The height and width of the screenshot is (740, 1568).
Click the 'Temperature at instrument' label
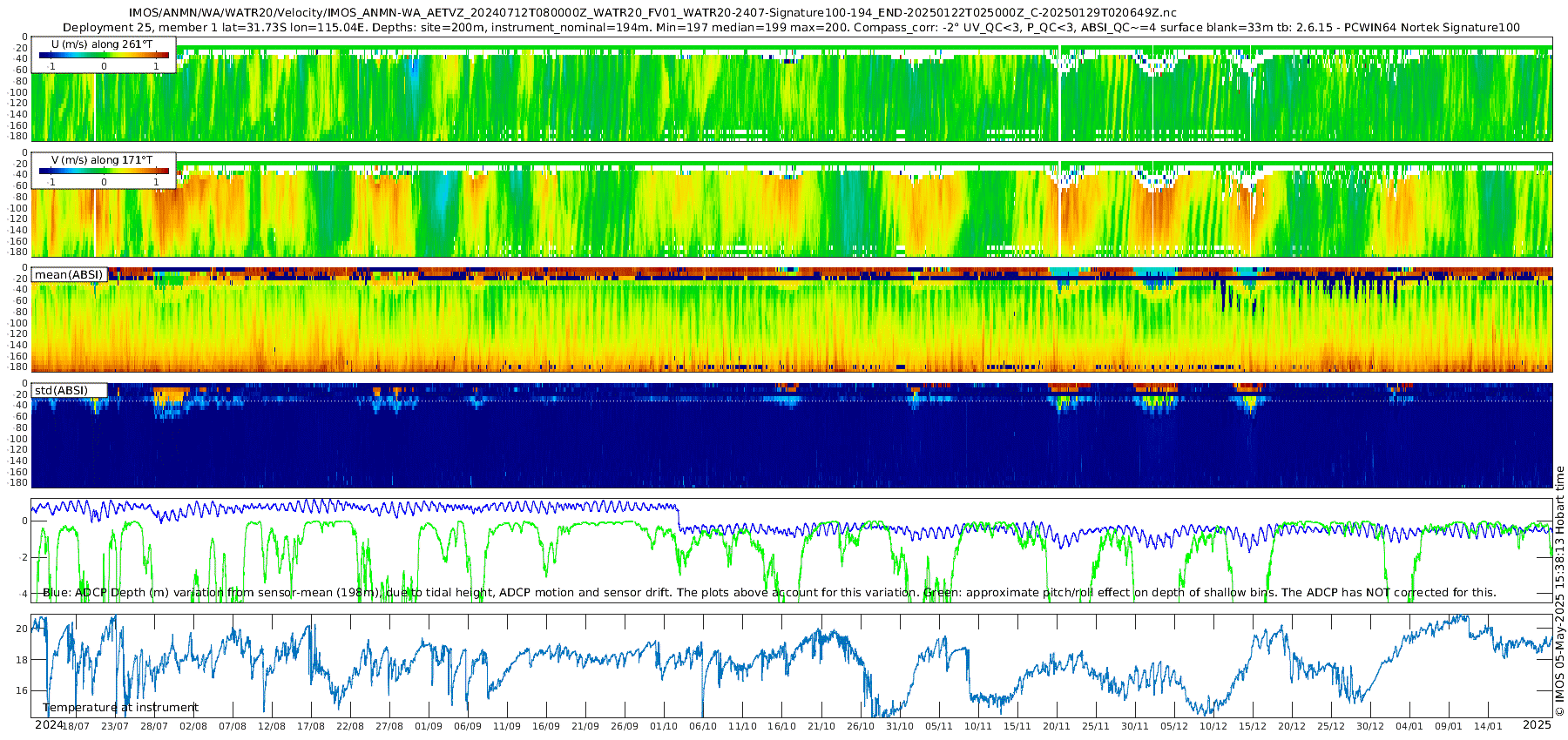pos(121,708)
